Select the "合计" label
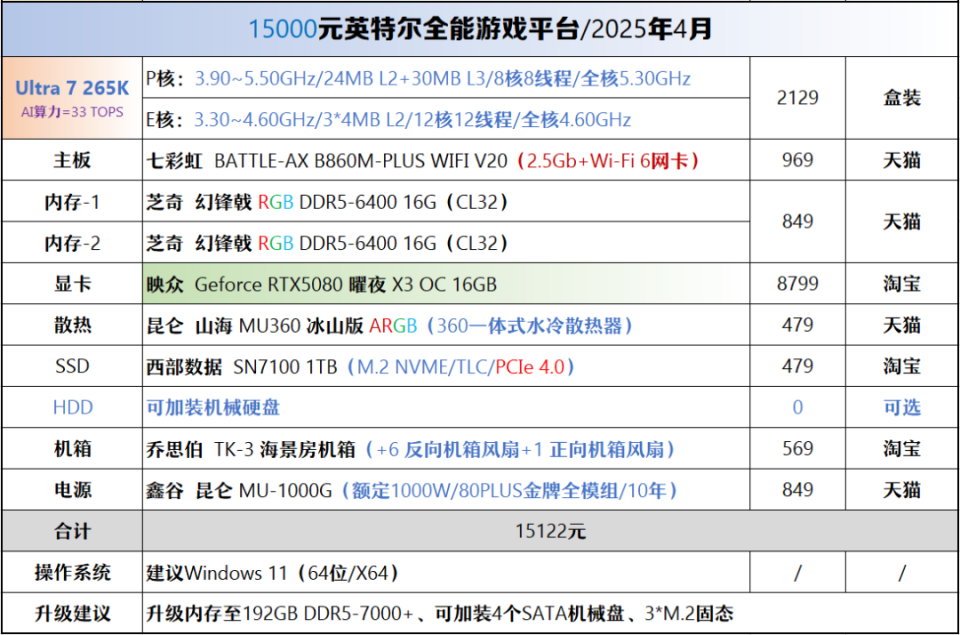This screenshot has height=635, width=960. coord(72,531)
